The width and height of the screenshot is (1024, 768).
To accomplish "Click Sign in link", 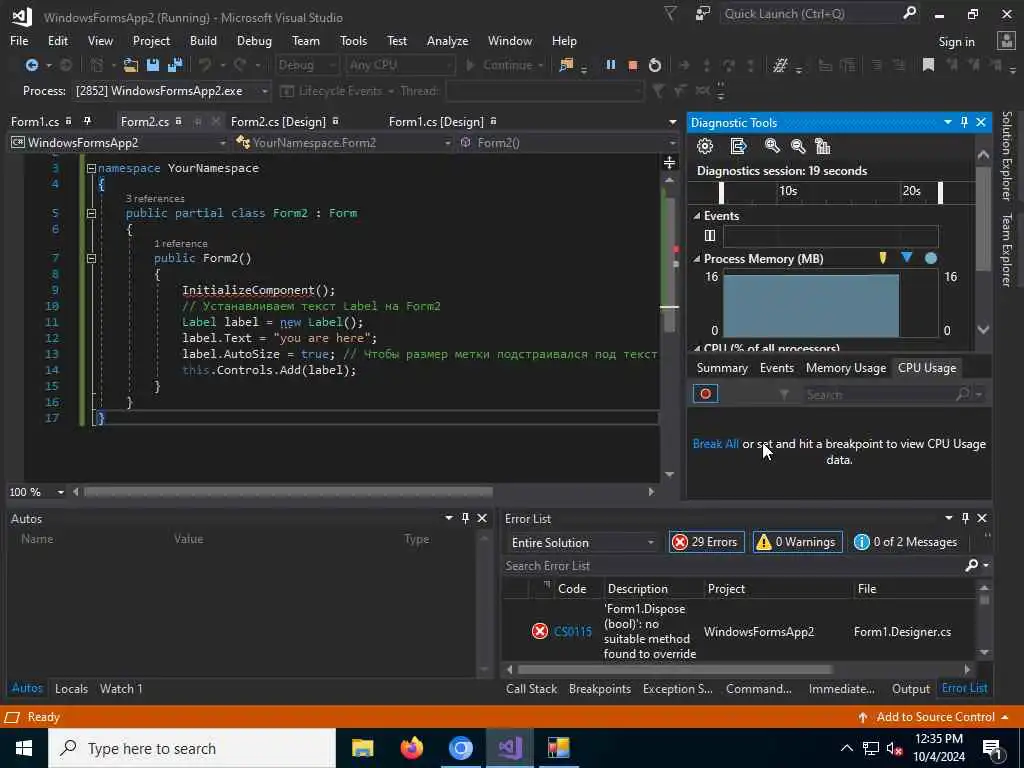I will point(956,42).
